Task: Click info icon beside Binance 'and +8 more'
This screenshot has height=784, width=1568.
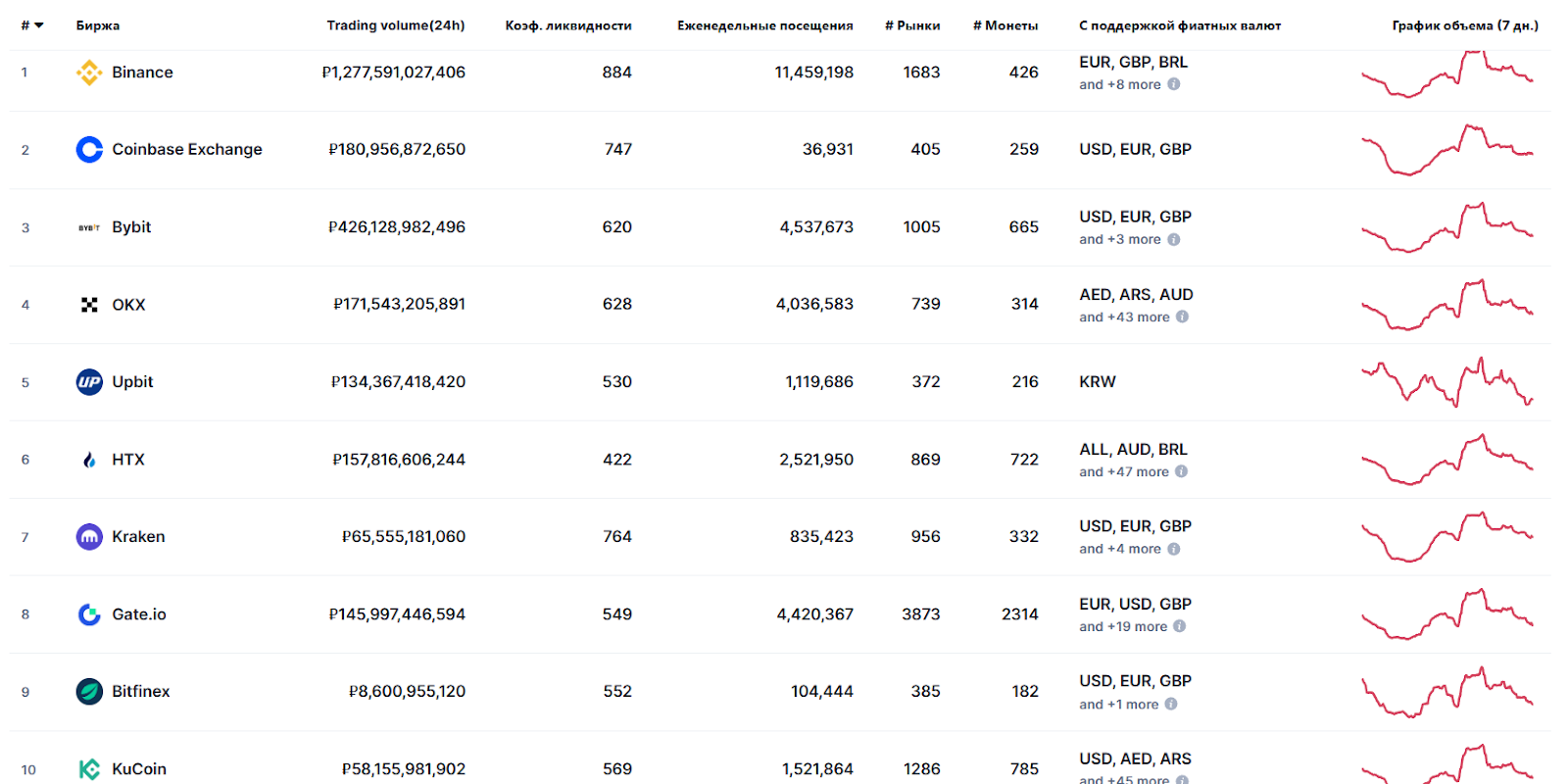Action: click(1174, 84)
